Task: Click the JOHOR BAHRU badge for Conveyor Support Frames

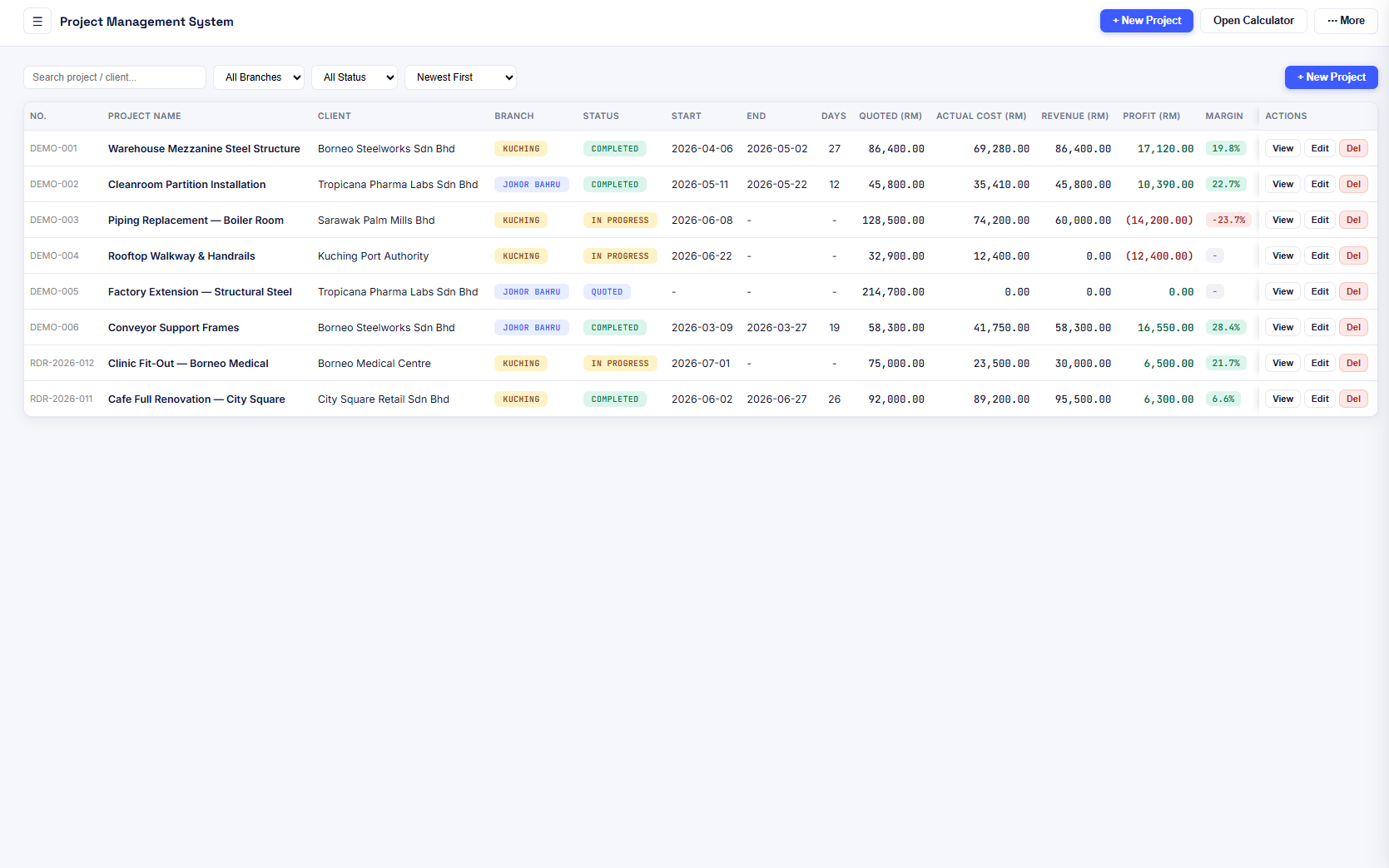Action: (x=532, y=328)
